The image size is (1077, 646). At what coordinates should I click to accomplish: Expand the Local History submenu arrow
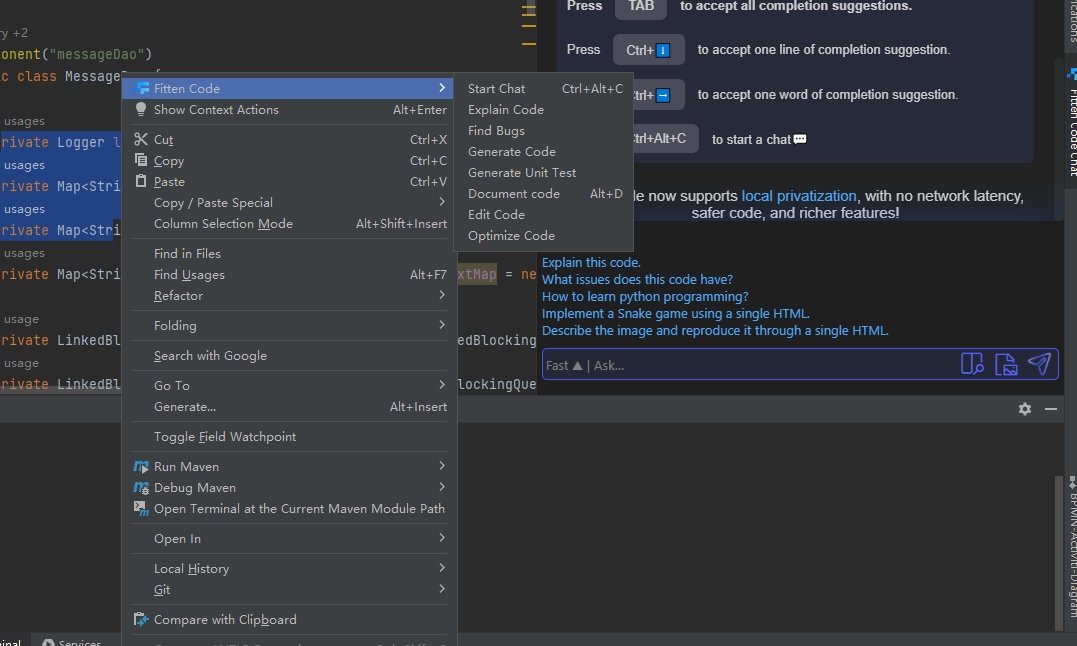[x=442, y=568]
